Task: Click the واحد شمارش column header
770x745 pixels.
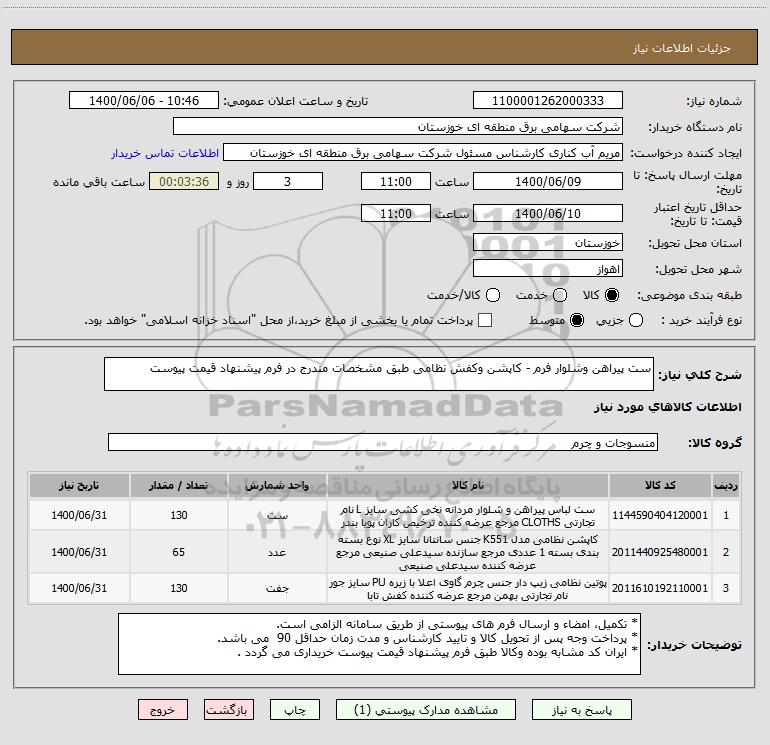Action: pyautogui.click(x=277, y=485)
